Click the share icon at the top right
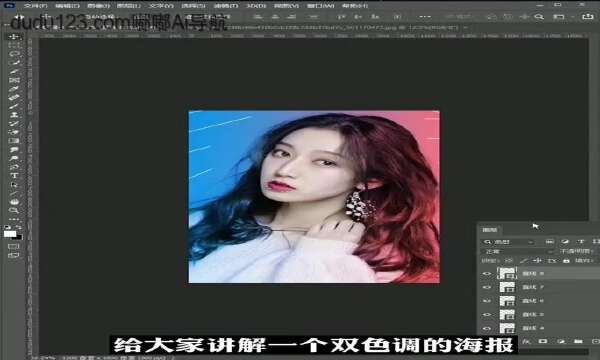600x360 pixels. (x=587, y=17)
